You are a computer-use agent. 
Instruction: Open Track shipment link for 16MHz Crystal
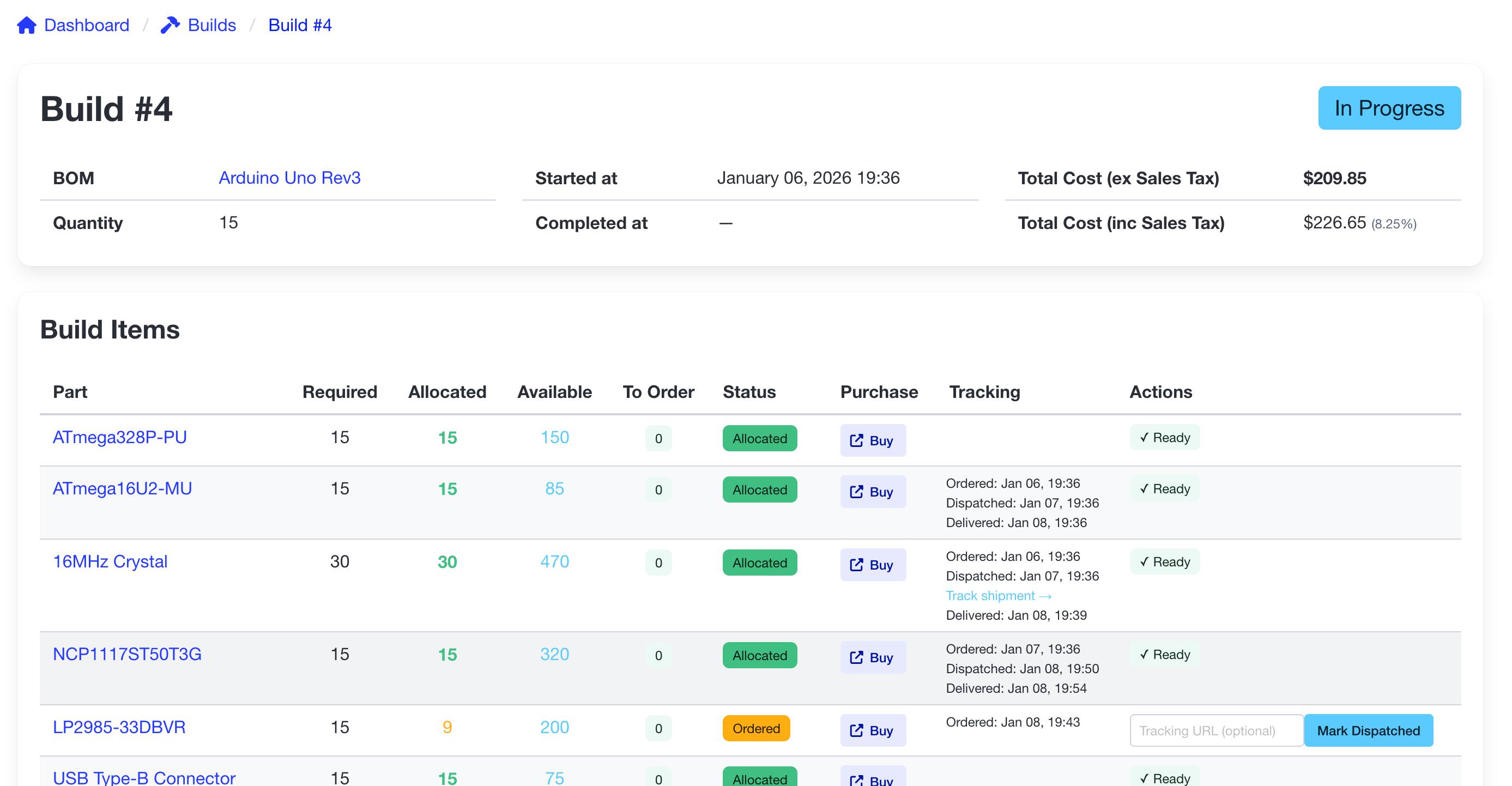coord(998,596)
